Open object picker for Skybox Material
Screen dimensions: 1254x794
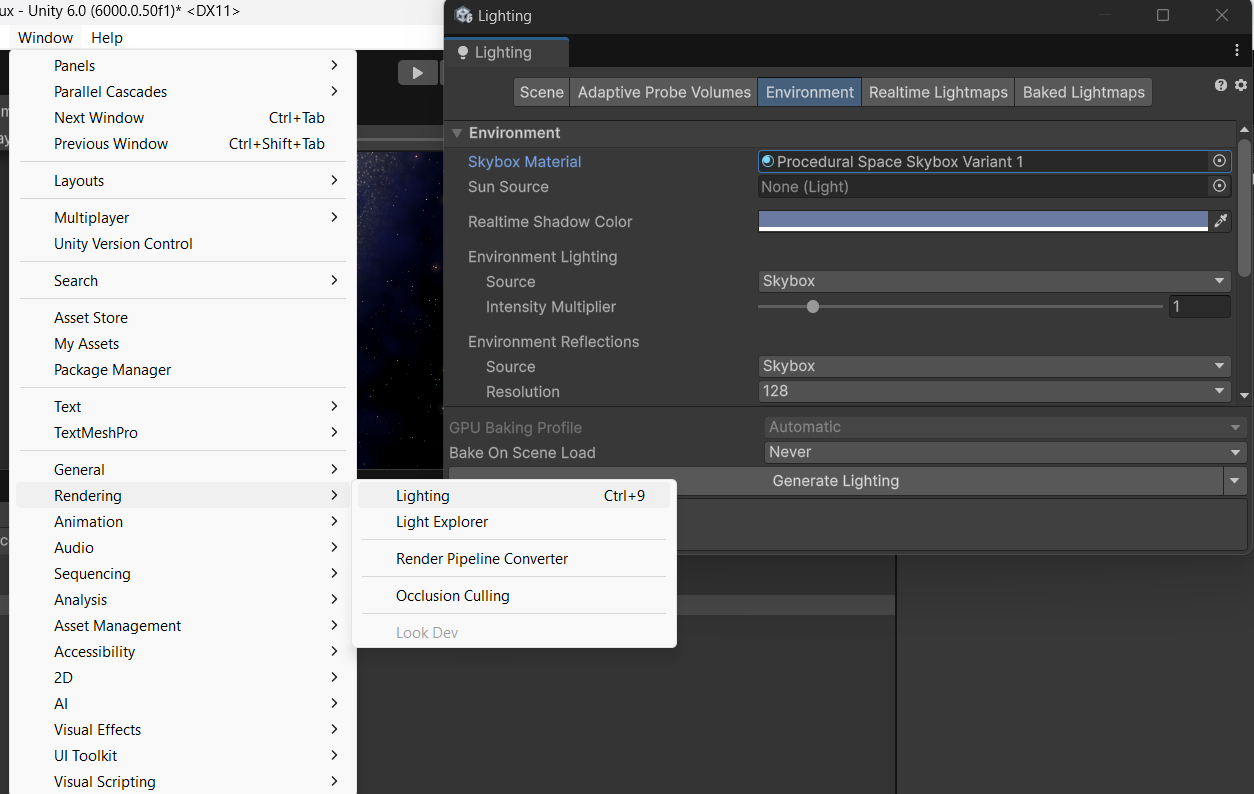tap(1219, 161)
